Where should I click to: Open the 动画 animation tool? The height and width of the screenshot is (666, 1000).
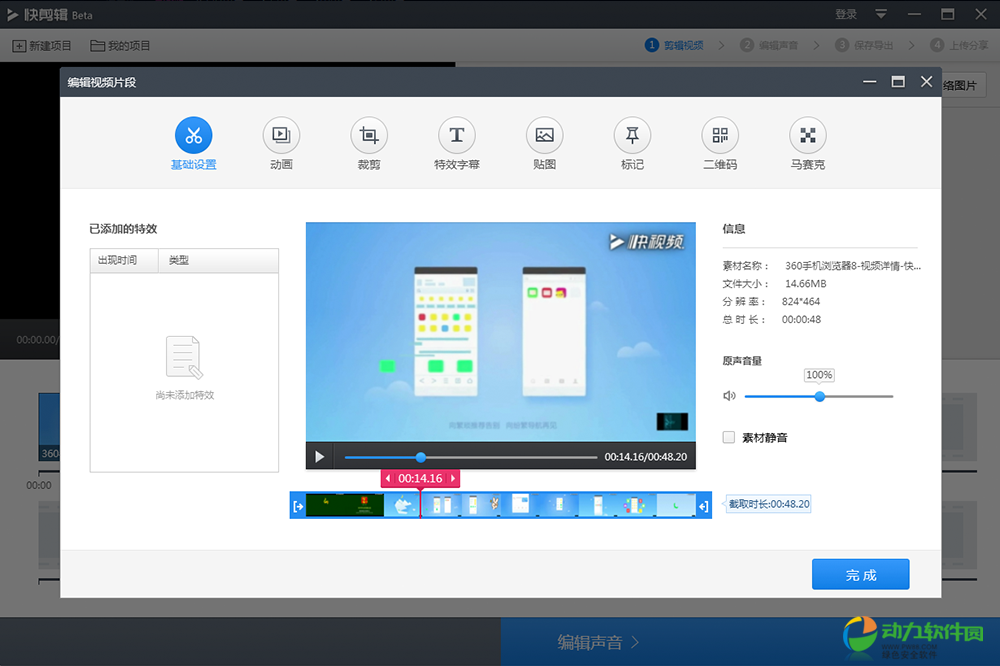coord(281,135)
